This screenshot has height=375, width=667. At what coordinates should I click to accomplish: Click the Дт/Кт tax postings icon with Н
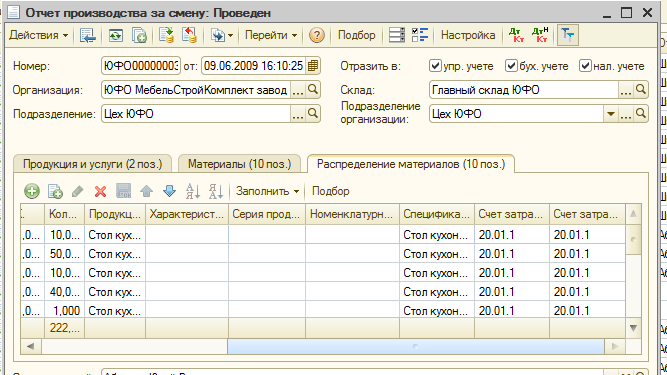[x=540, y=35]
